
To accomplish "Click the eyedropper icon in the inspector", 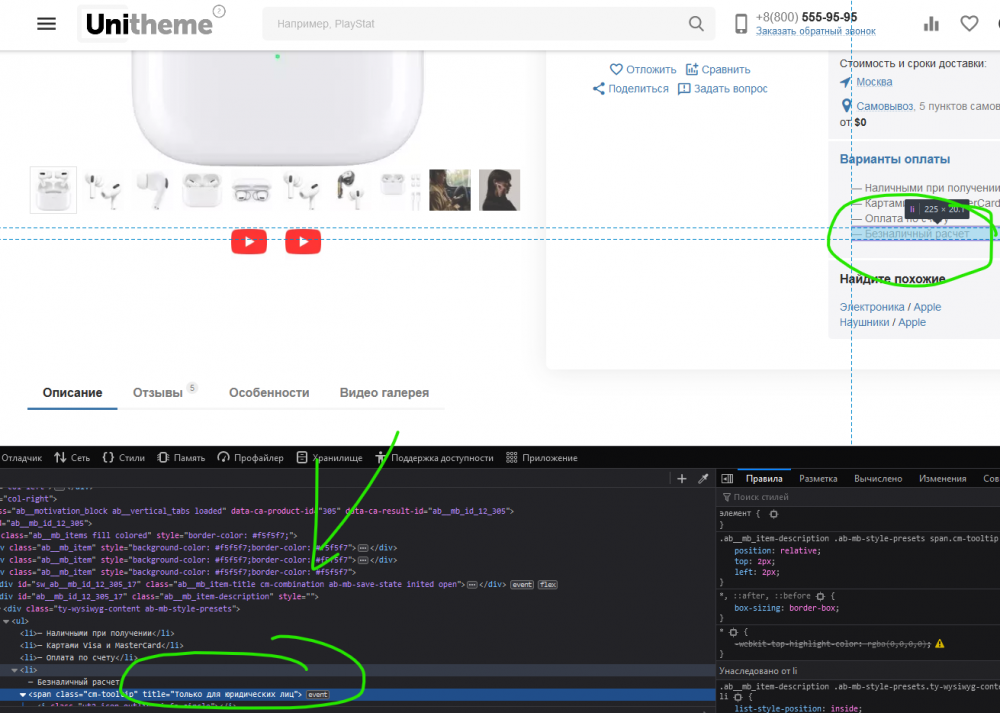I will [703, 479].
